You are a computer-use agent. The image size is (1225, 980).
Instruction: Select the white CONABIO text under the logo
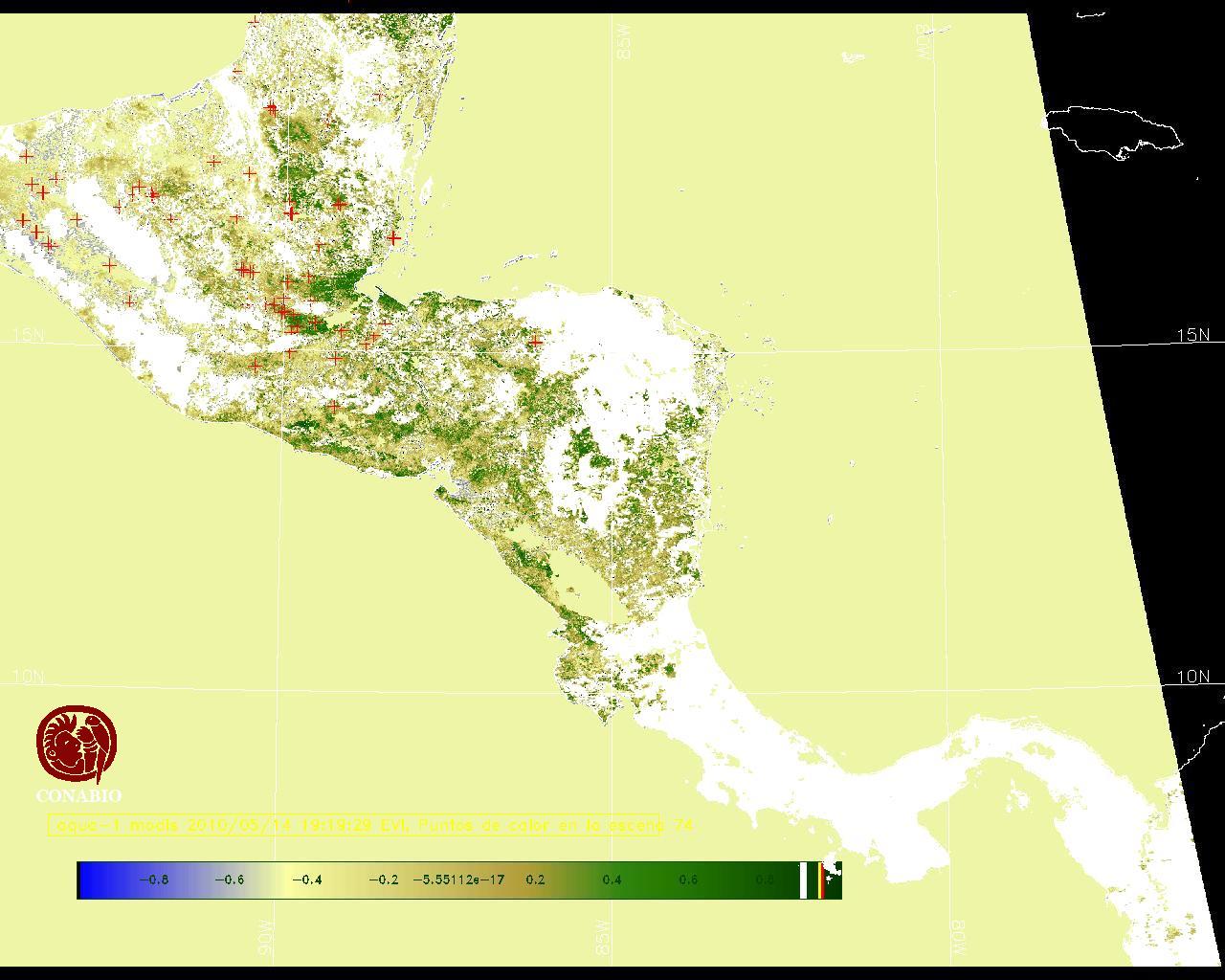78,795
